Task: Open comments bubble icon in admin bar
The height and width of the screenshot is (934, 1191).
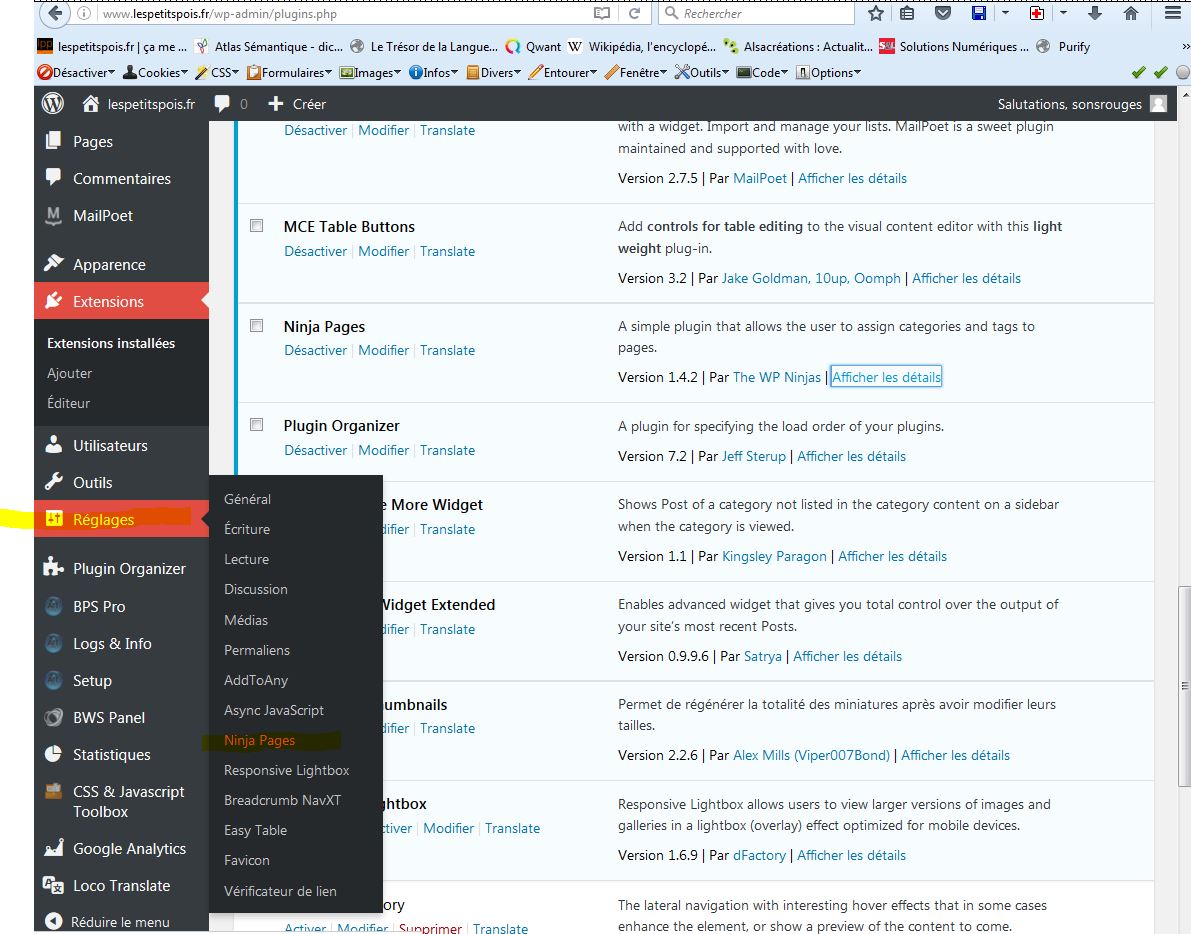Action: click(222, 104)
